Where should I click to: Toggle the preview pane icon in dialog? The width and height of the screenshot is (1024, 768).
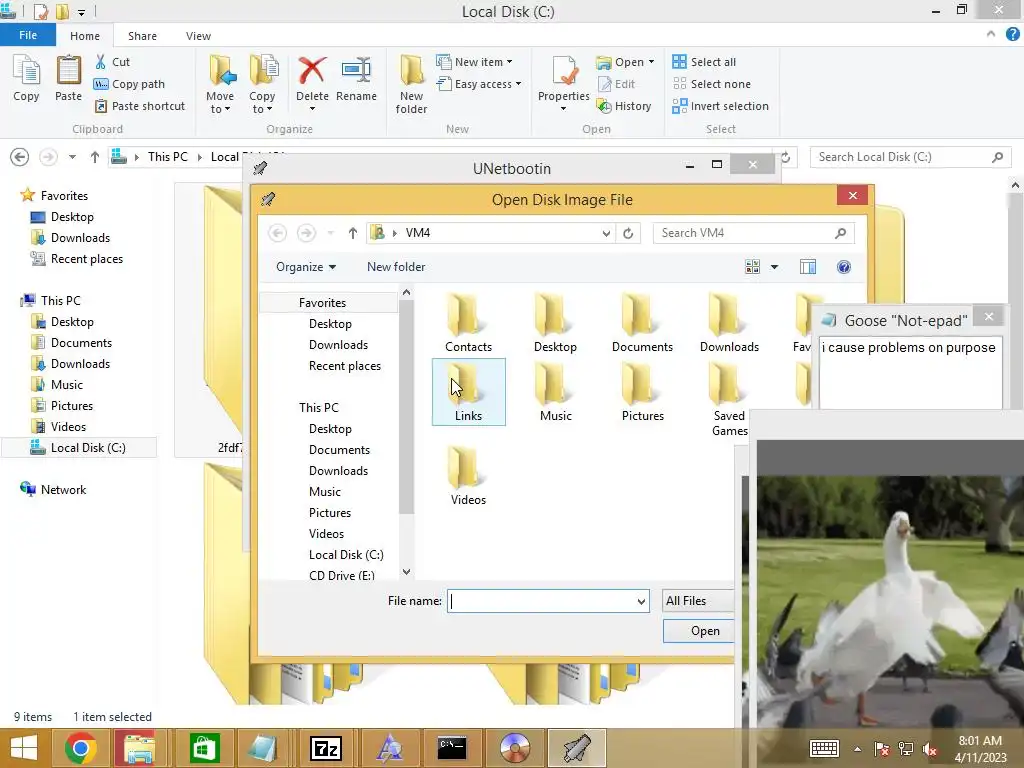click(x=808, y=266)
